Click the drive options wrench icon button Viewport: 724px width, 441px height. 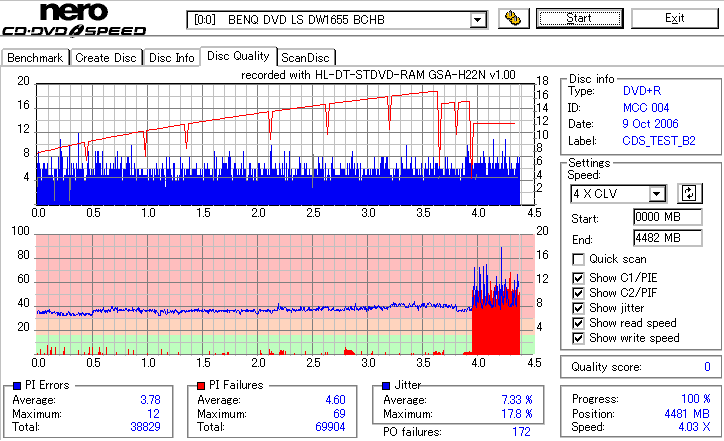513,18
